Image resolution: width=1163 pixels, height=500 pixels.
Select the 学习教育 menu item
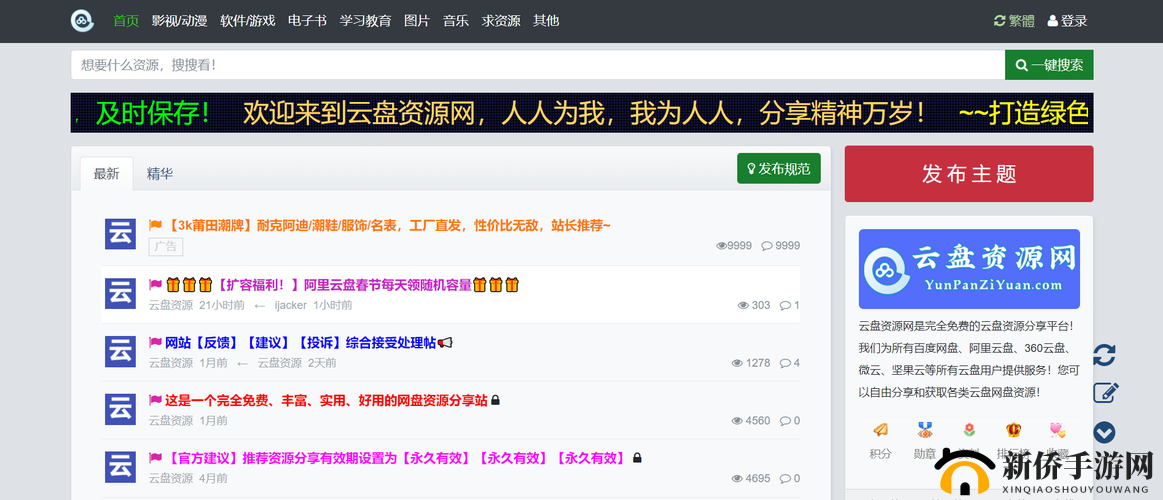[x=366, y=21]
